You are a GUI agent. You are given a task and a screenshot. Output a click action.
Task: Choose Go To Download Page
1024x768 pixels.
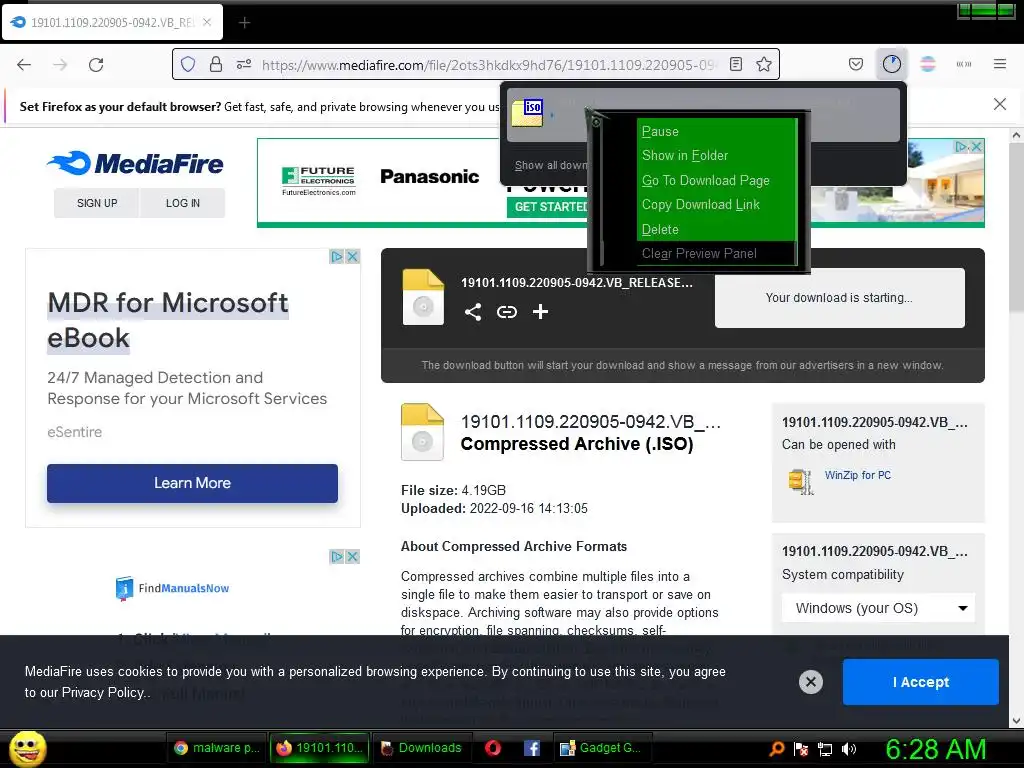click(x=716, y=180)
